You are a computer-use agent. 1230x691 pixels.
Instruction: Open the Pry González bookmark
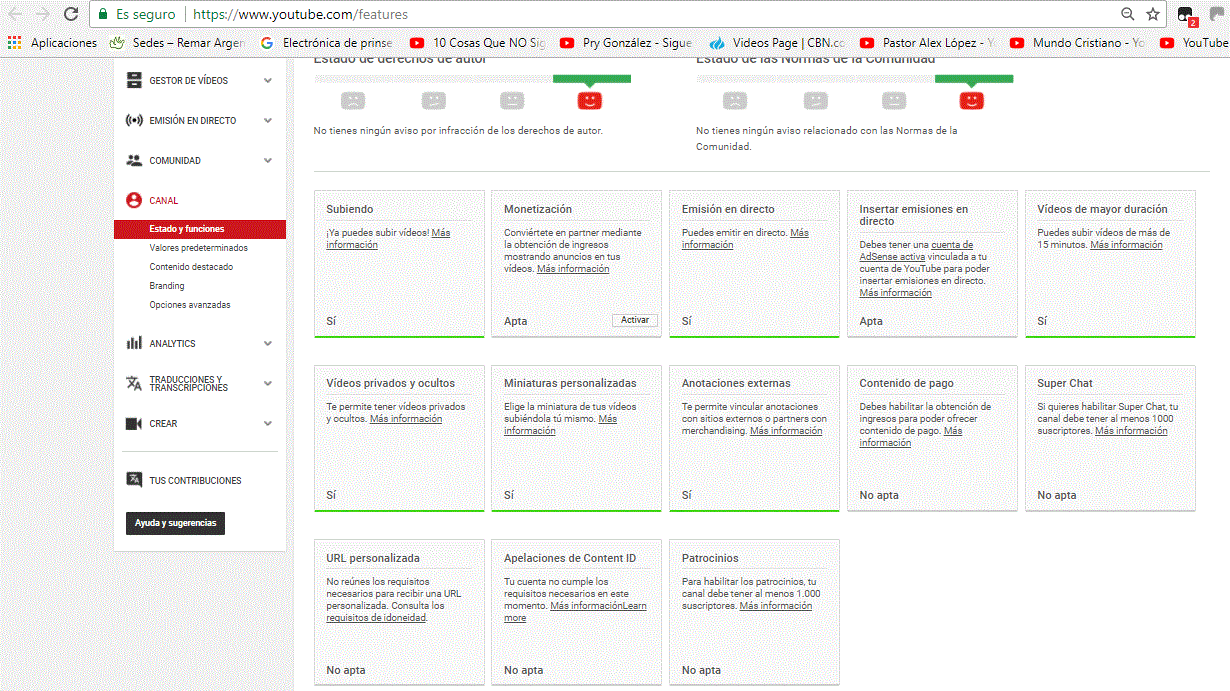626,43
